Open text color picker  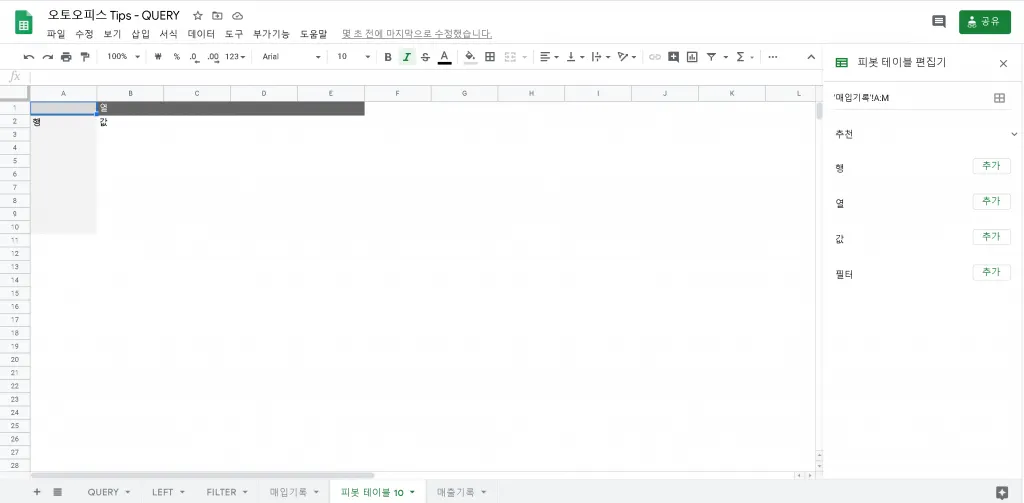pyautogui.click(x=444, y=57)
